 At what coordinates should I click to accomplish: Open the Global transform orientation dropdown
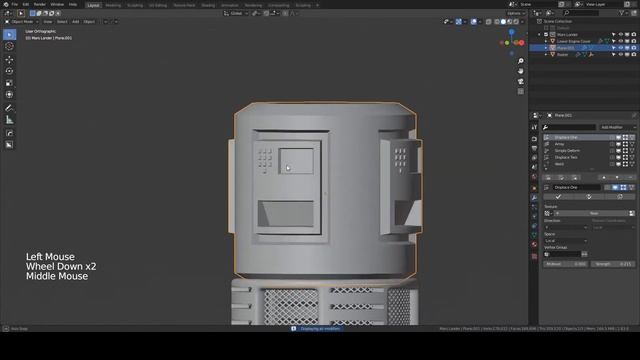click(236, 13)
